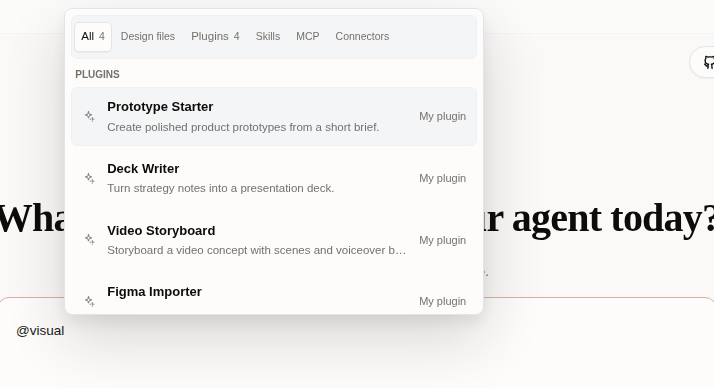Click 'My plugin' label on Video Storyboard row

443,240
